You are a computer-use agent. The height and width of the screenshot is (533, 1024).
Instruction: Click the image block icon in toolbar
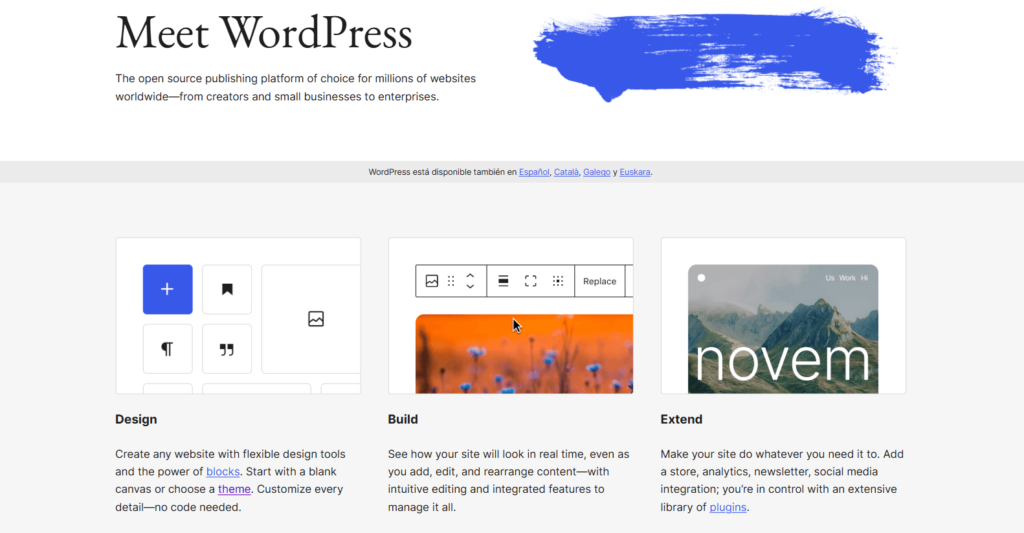click(432, 281)
